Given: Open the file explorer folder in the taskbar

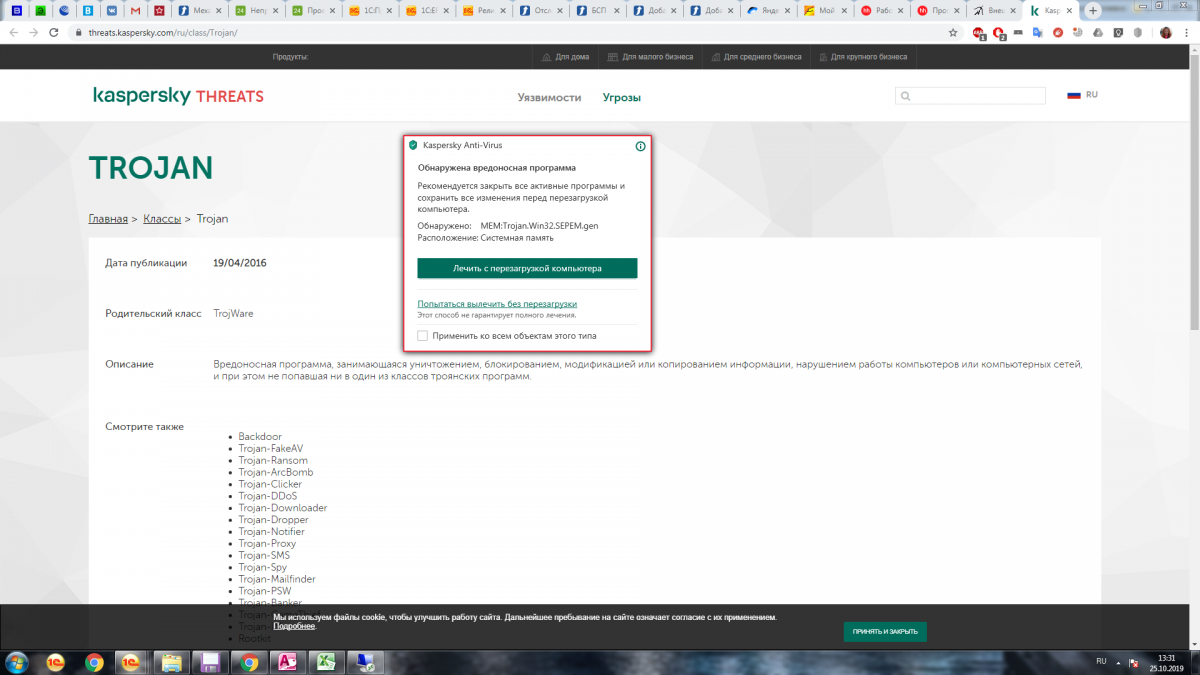Looking at the screenshot, I should pyautogui.click(x=171, y=662).
